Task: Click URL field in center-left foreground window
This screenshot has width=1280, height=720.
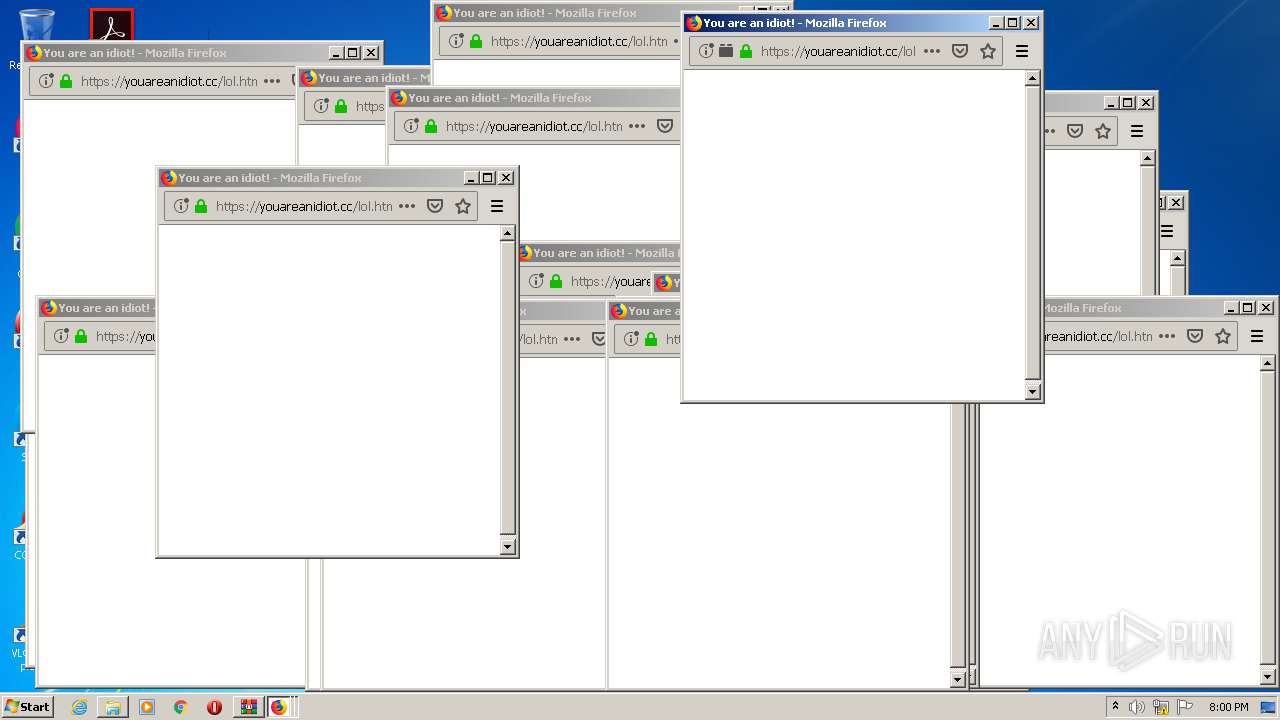Action: click(x=303, y=206)
